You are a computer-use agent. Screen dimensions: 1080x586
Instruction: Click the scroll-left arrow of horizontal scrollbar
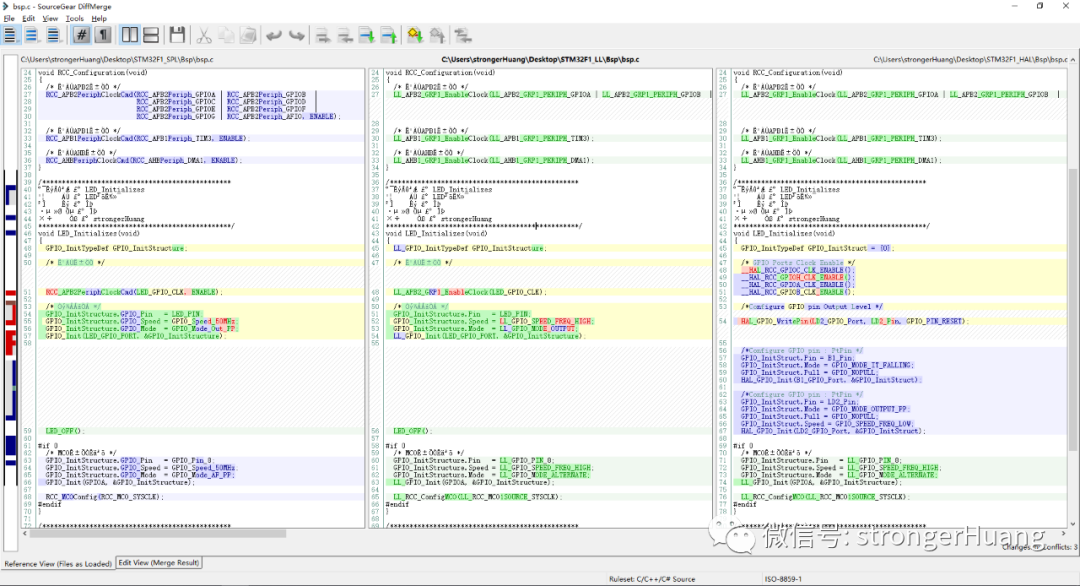click(x=25, y=533)
